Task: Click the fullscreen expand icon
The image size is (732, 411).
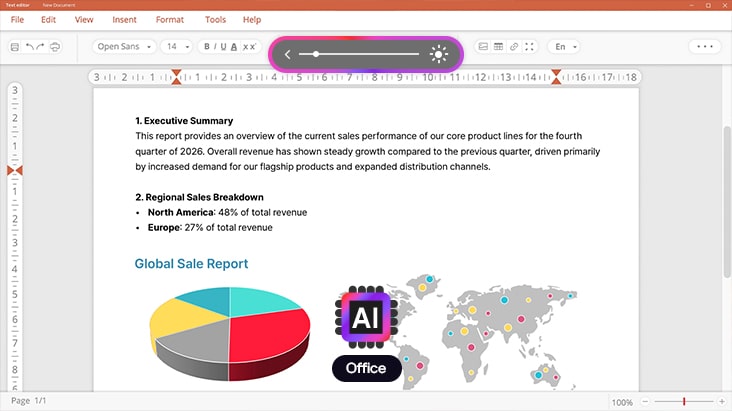Action: pyautogui.click(x=530, y=47)
